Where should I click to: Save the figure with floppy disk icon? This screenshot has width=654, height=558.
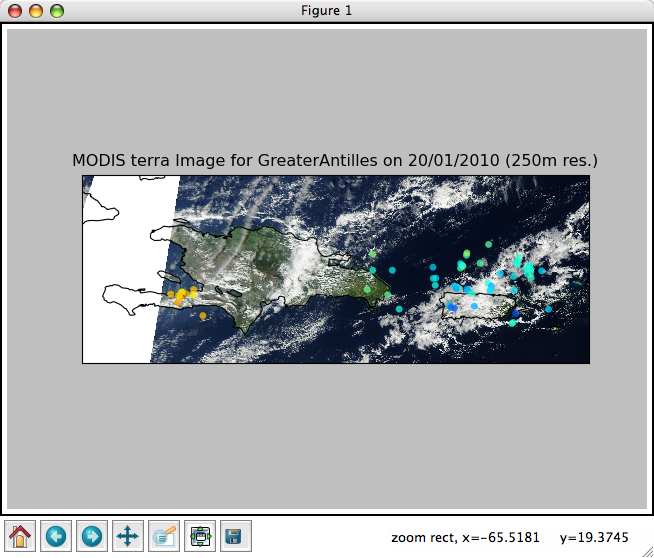click(x=234, y=536)
